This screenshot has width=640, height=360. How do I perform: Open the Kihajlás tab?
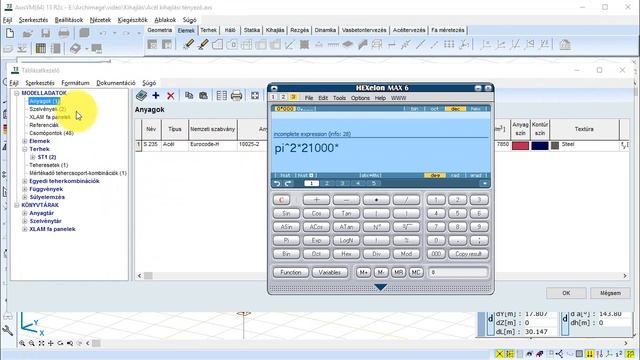(x=275, y=30)
